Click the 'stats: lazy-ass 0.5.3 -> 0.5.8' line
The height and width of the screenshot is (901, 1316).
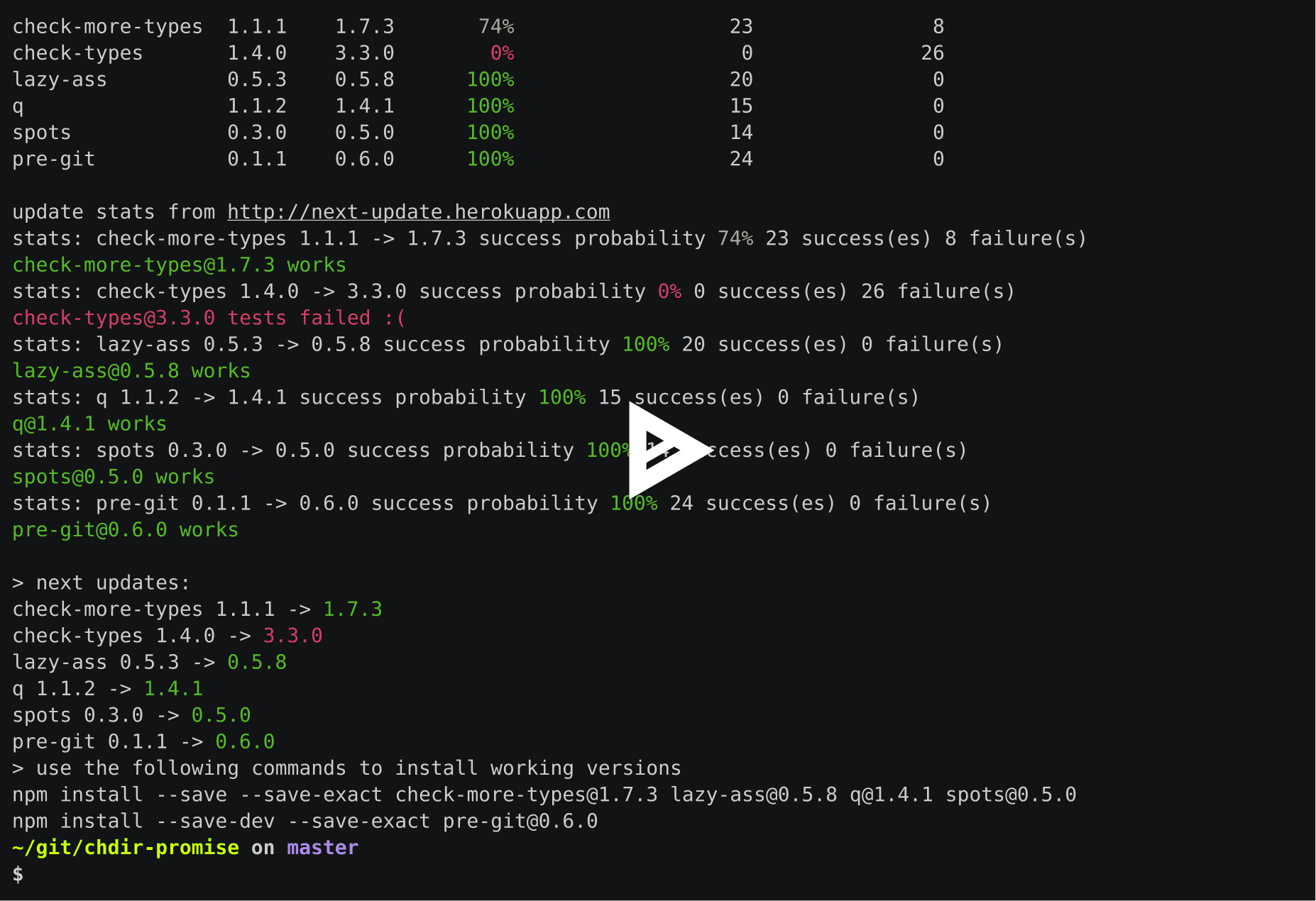click(x=508, y=345)
